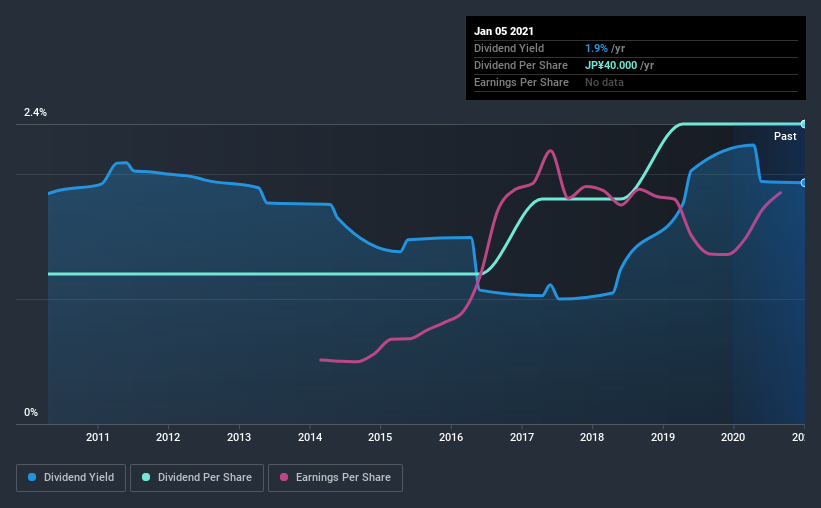Image resolution: width=821 pixels, height=508 pixels.
Task: Select the 2013 axis label
Action: pos(239,437)
